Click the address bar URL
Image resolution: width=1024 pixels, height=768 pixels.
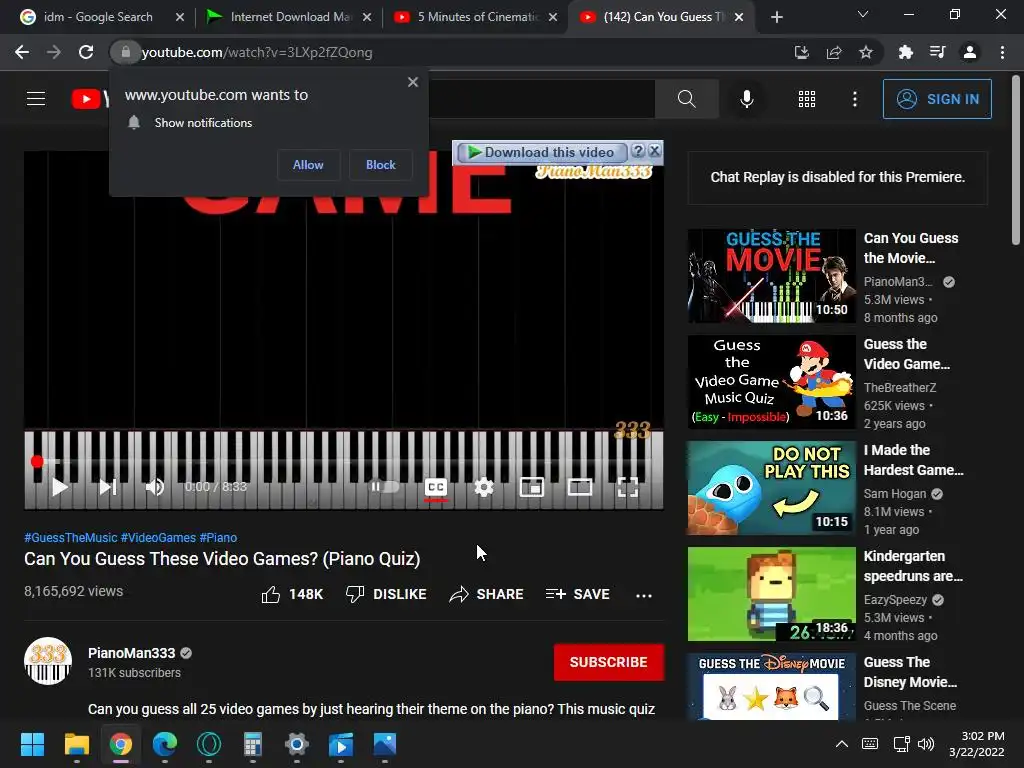[257, 52]
